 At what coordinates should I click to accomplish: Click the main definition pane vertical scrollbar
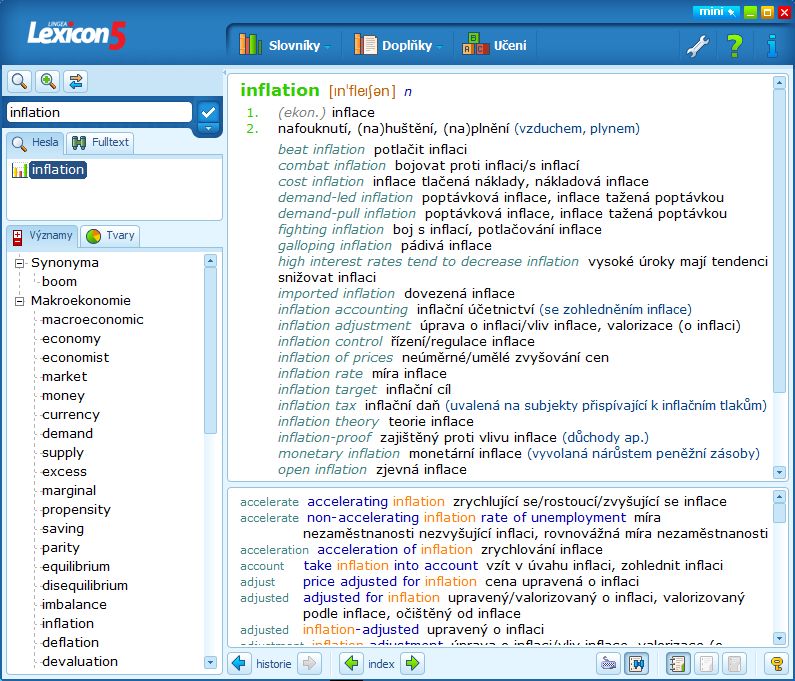tap(779, 277)
